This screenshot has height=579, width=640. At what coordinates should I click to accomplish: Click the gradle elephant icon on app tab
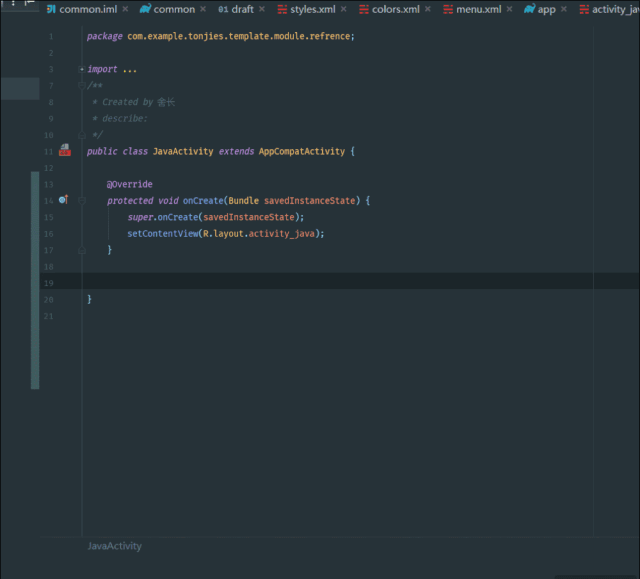pyautogui.click(x=529, y=9)
